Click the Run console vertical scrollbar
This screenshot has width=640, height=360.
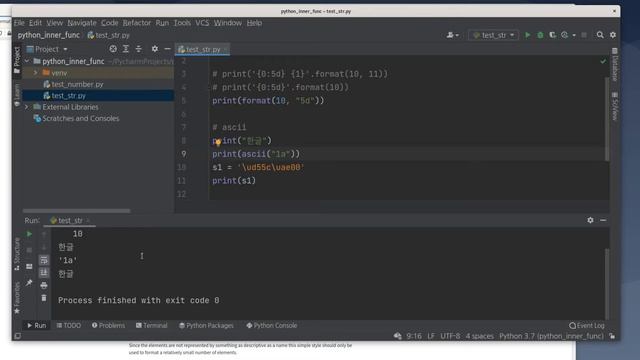[607, 284]
